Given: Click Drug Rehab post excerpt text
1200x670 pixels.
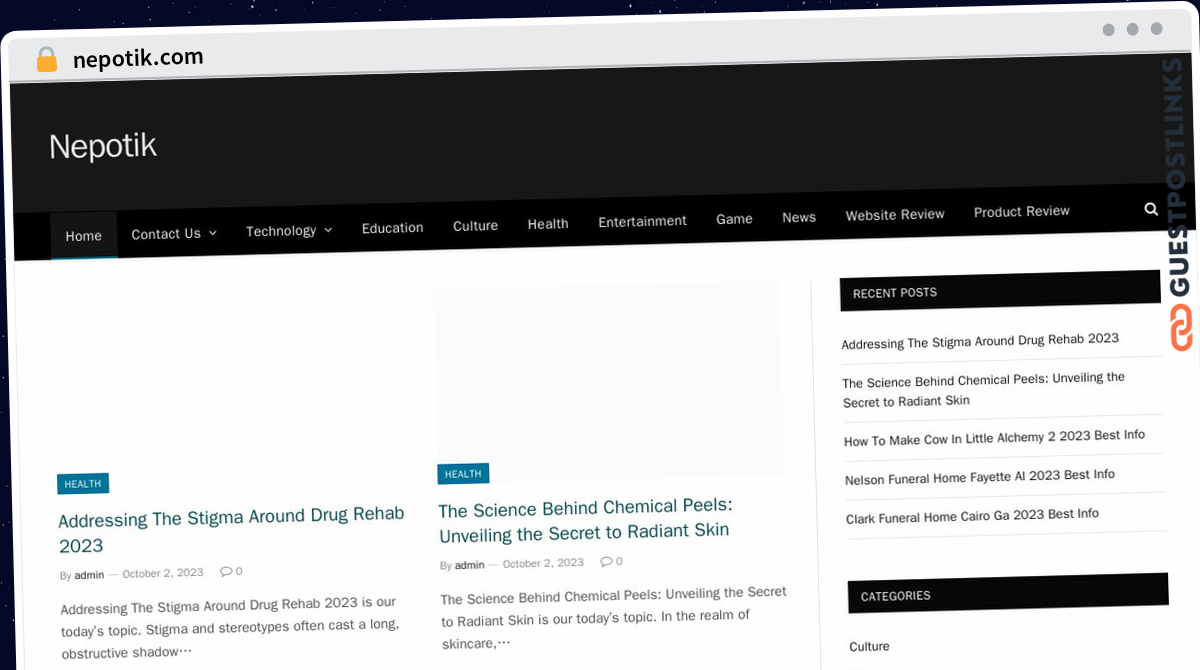Looking at the screenshot, I should pyautogui.click(x=229, y=627).
